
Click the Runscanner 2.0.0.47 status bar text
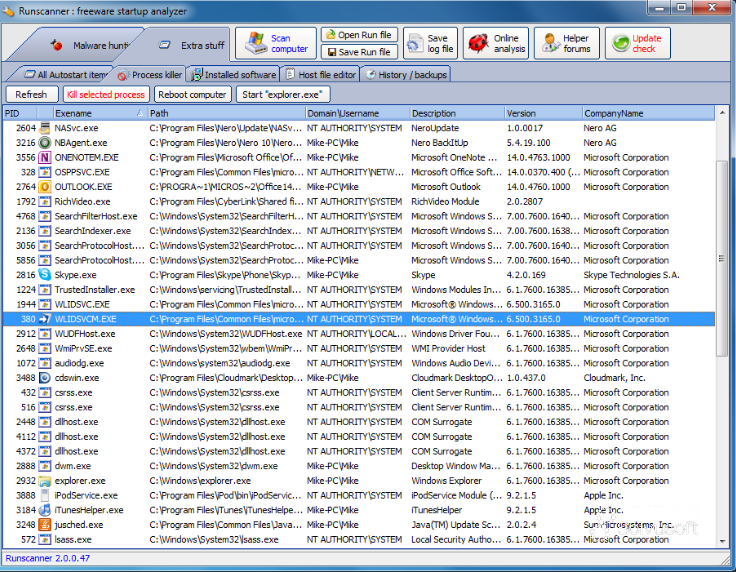[x=48, y=558]
